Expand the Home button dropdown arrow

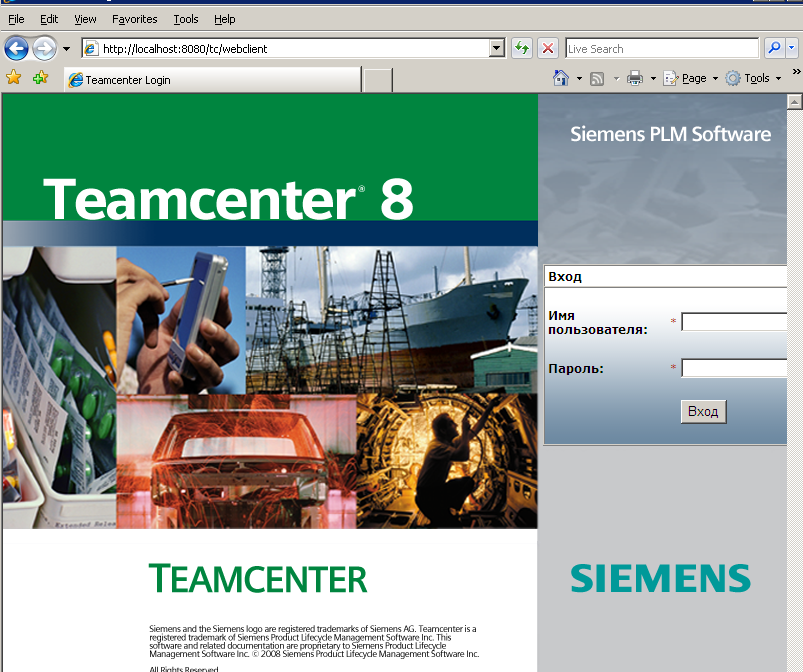[579, 79]
